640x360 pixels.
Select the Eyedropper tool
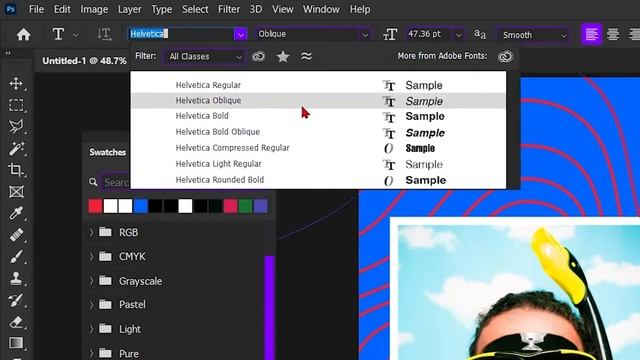[16, 213]
